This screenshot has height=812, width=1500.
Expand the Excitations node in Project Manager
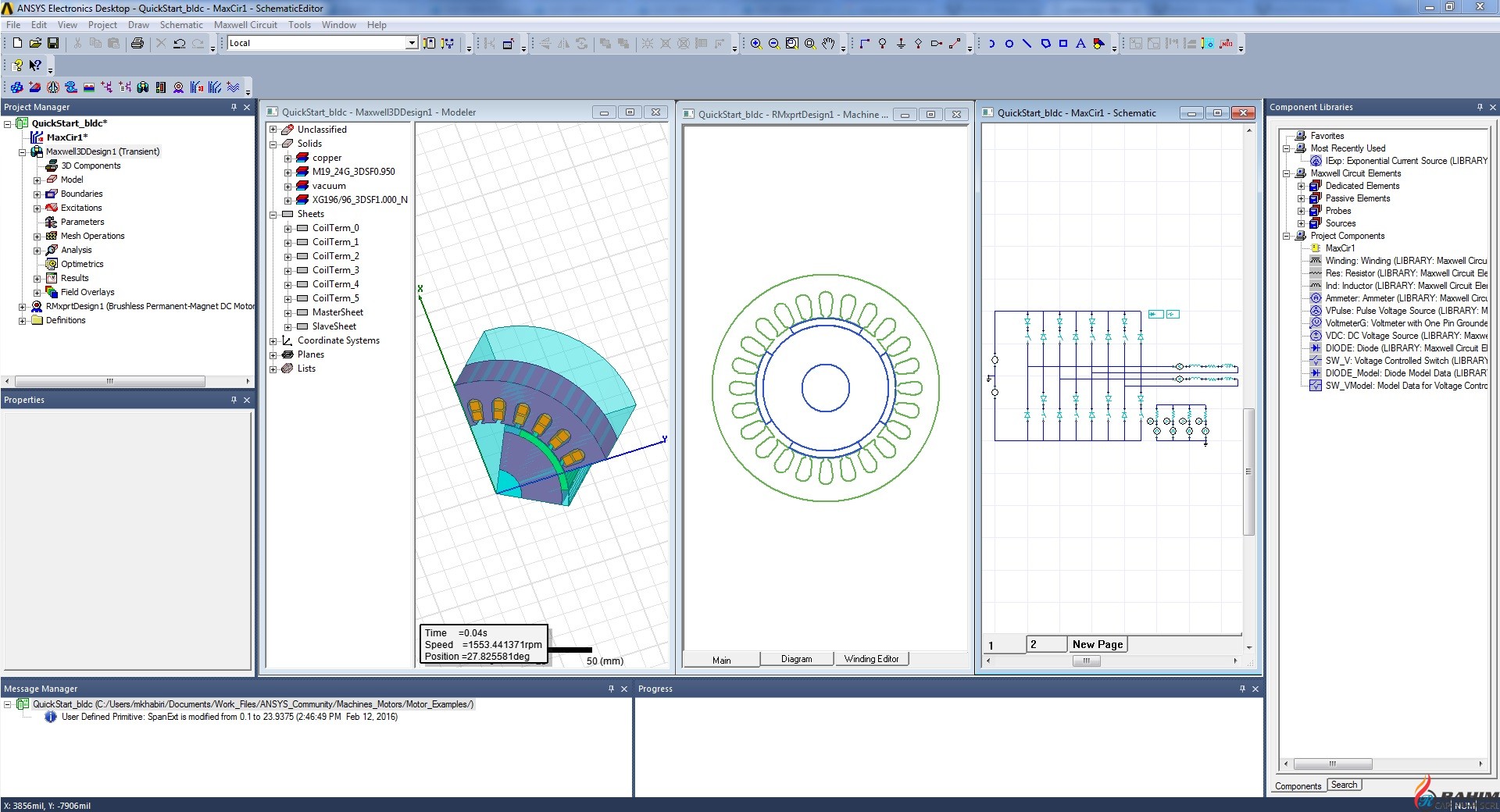point(37,208)
